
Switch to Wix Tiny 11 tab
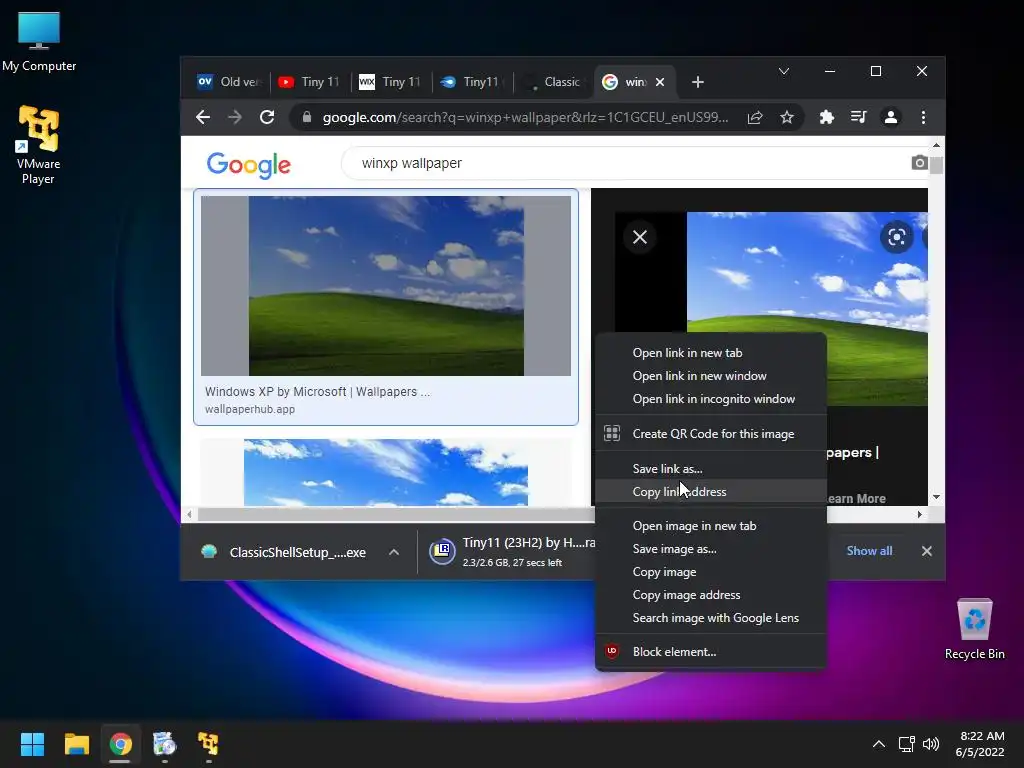[x=390, y=82]
